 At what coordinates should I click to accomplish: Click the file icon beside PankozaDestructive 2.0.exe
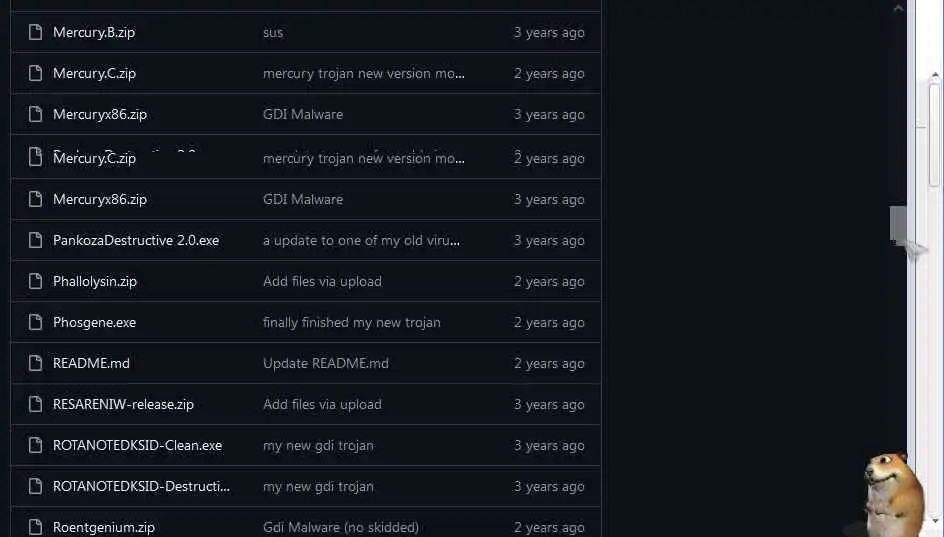click(x=36, y=240)
